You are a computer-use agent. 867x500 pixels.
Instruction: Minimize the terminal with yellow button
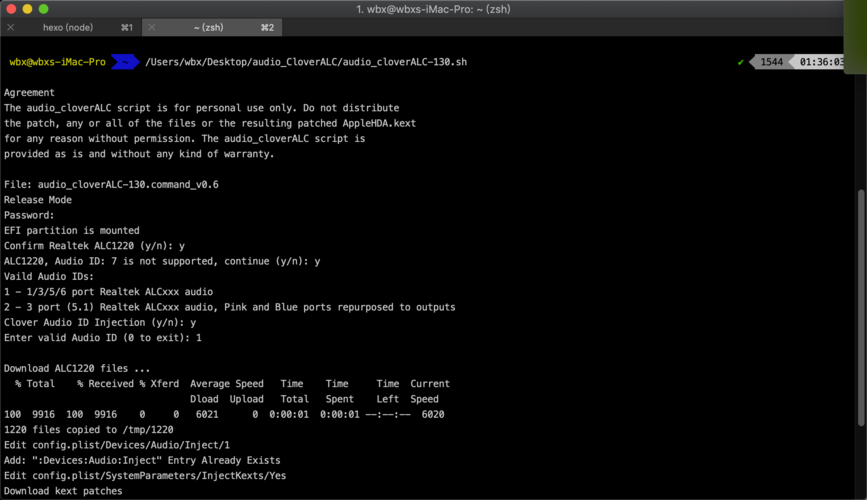click(28, 9)
